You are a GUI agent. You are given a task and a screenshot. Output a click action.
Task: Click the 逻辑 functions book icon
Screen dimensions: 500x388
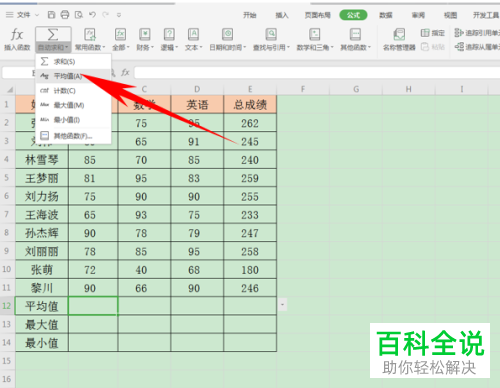click(x=169, y=34)
